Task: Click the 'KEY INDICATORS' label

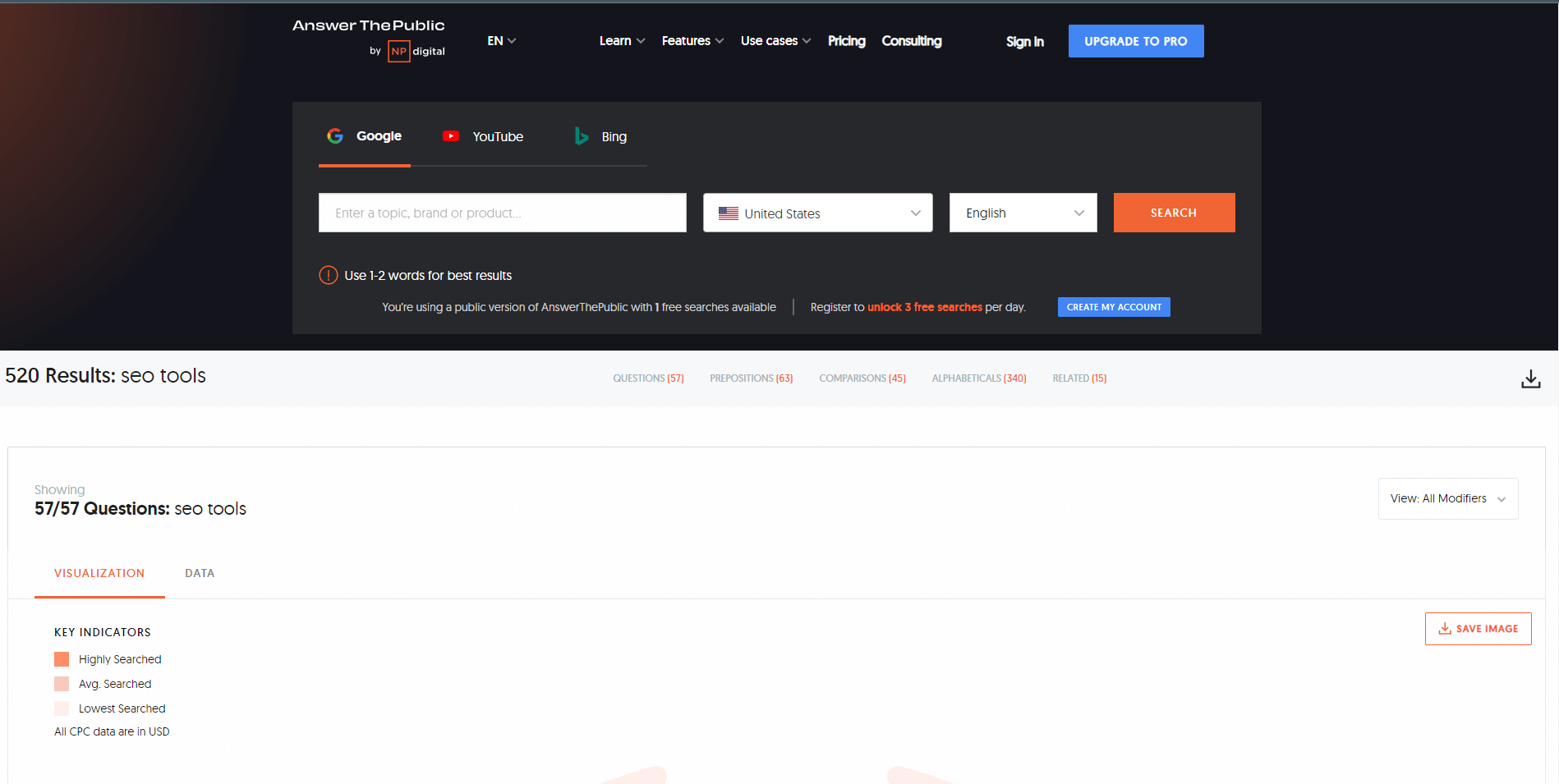Action: tap(103, 632)
